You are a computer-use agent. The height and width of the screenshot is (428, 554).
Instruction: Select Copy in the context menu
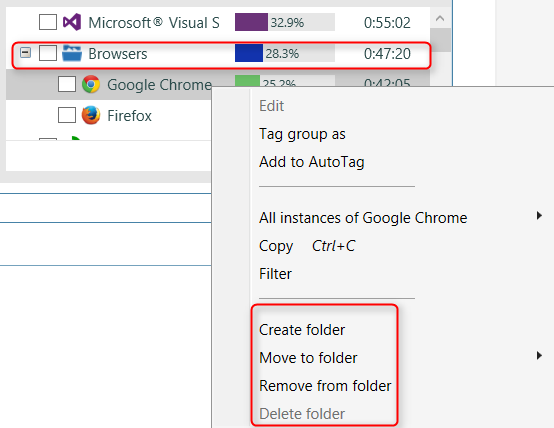coord(276,246)
